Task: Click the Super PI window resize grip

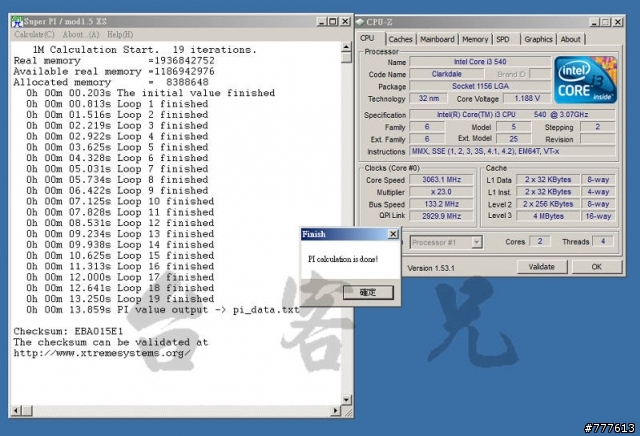Action: point(347,412)
